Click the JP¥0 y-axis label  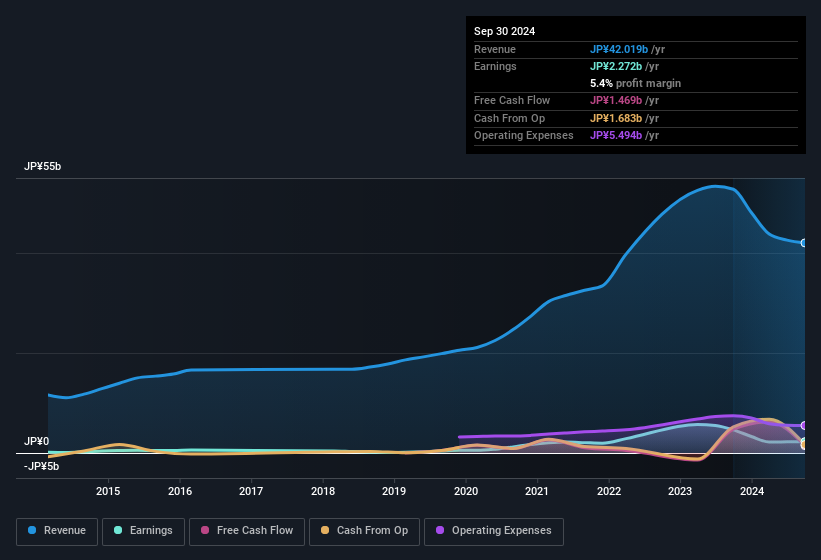(x=36, y=441)
